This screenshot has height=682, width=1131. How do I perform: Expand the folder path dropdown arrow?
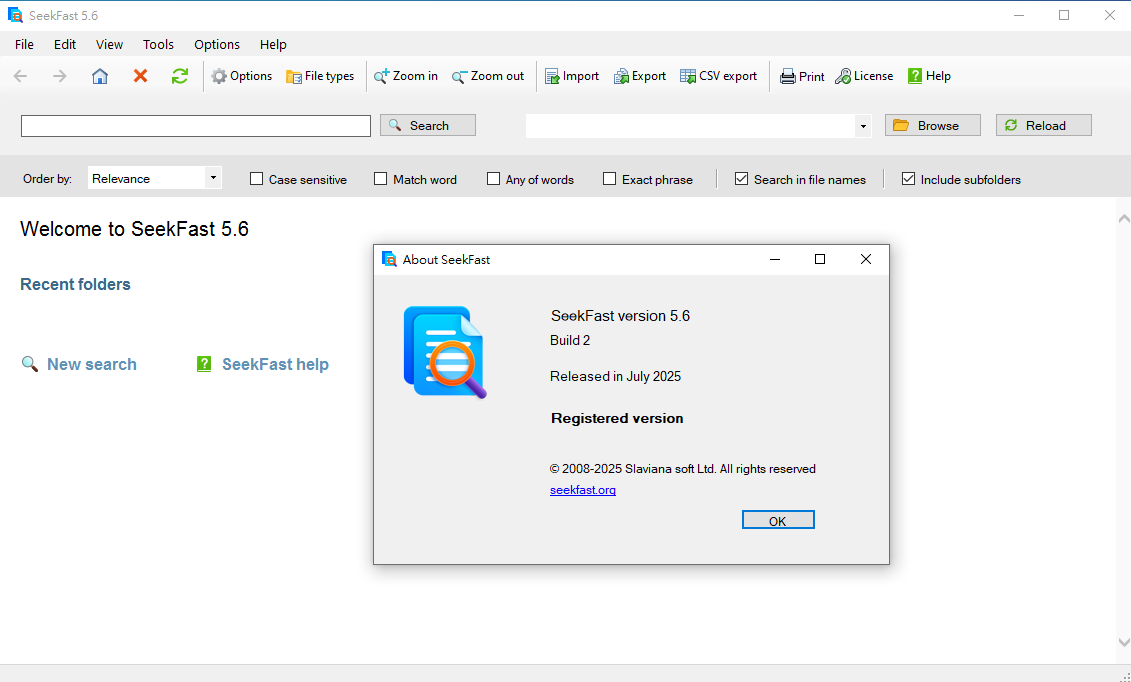pyautogui.click(x=863, y=126)
